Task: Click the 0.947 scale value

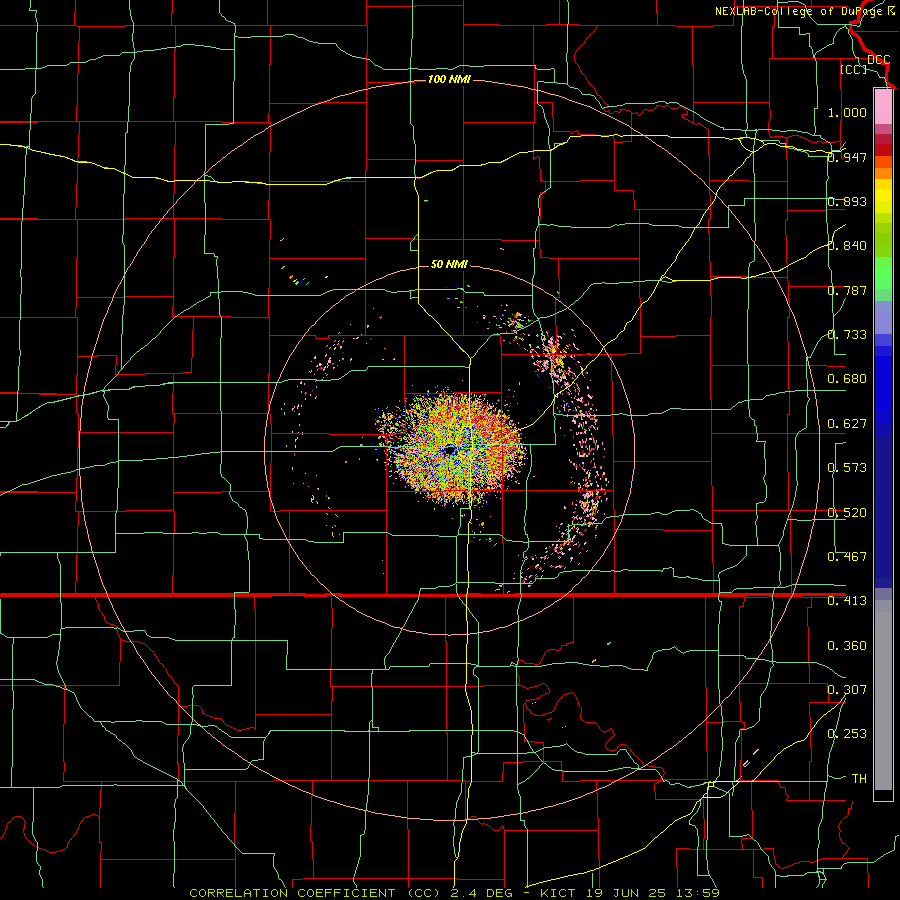Action: (847, 157)
